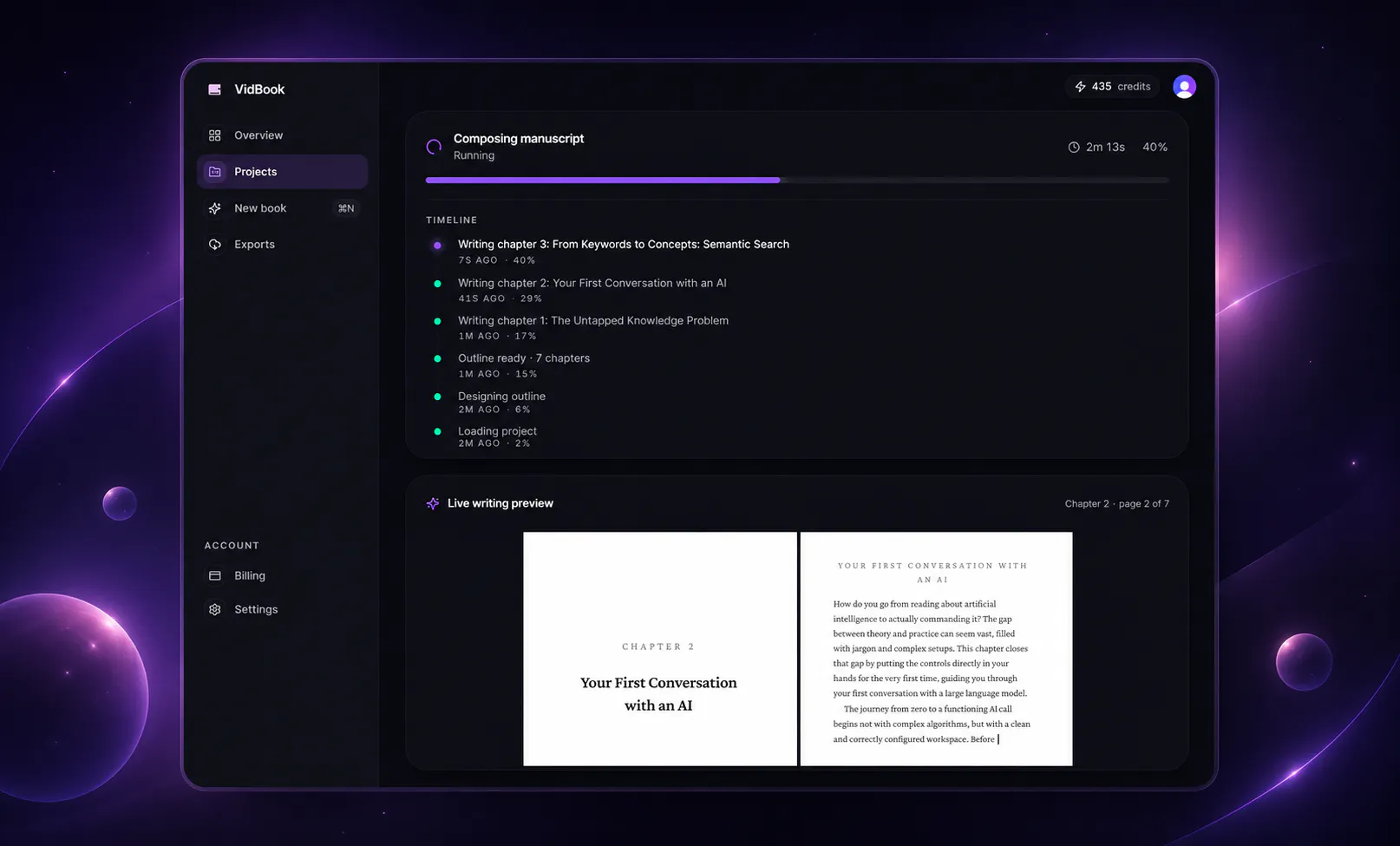Open the 435 credits badge

coord(1112,87)
